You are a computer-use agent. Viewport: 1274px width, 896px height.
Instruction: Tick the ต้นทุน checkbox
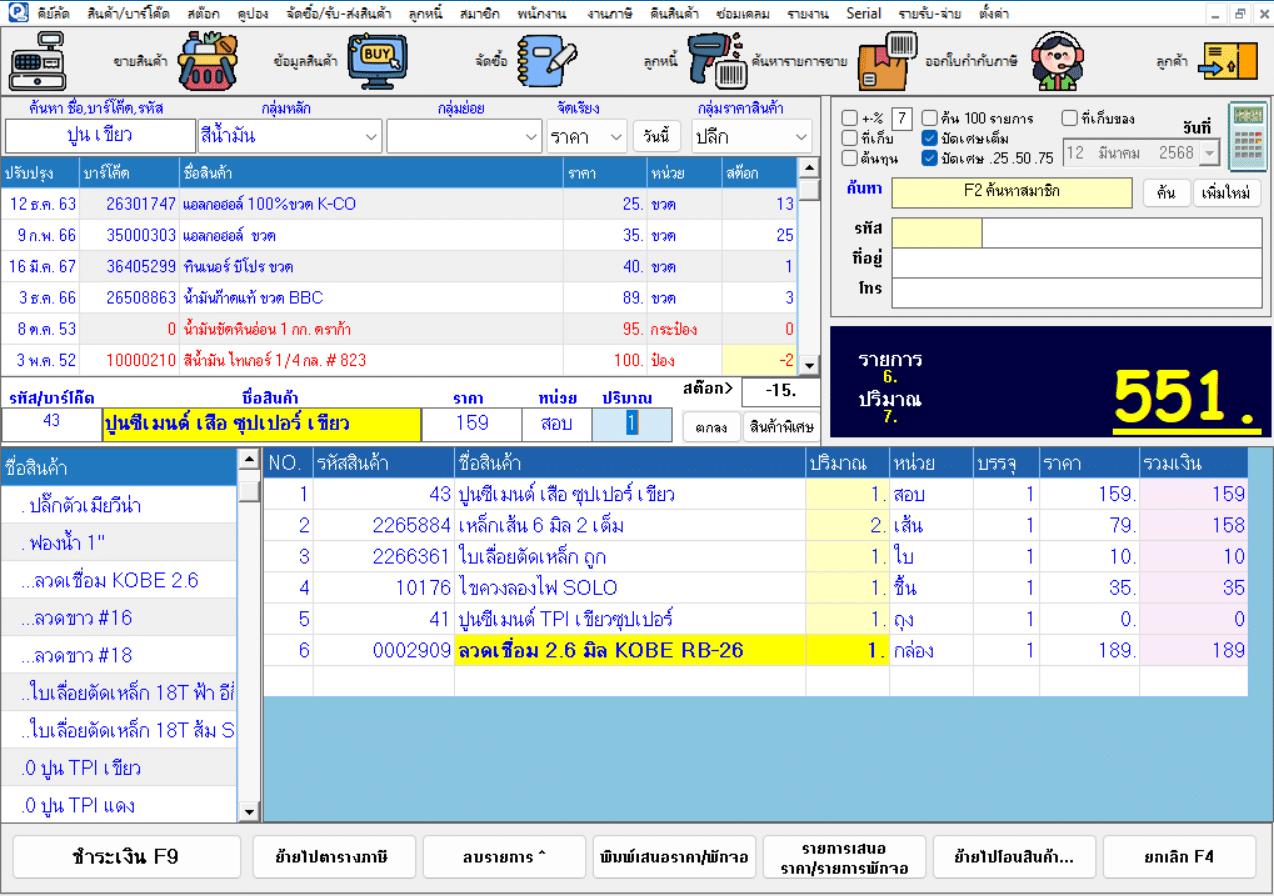850,158
